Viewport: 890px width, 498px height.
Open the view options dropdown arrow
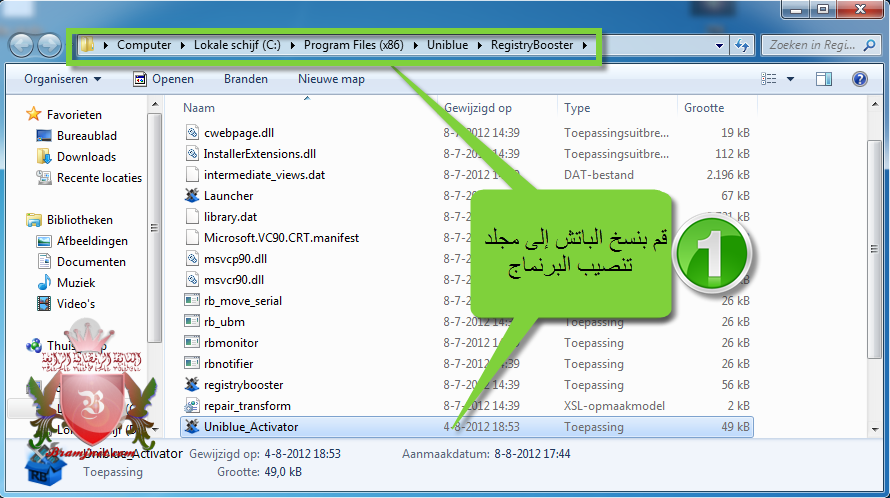click(x=790, y=79)
